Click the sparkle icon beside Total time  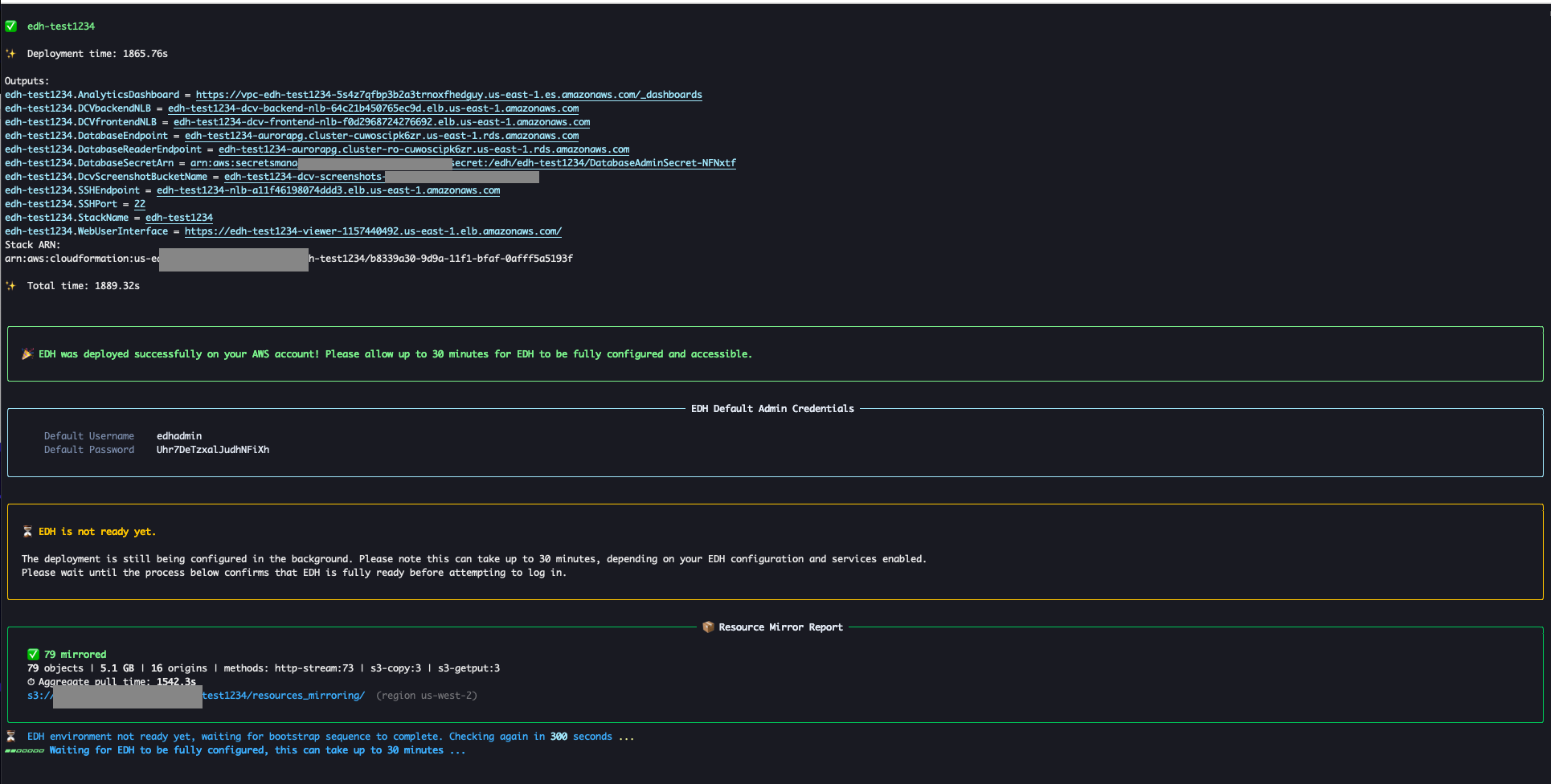[x=10, y=286]
